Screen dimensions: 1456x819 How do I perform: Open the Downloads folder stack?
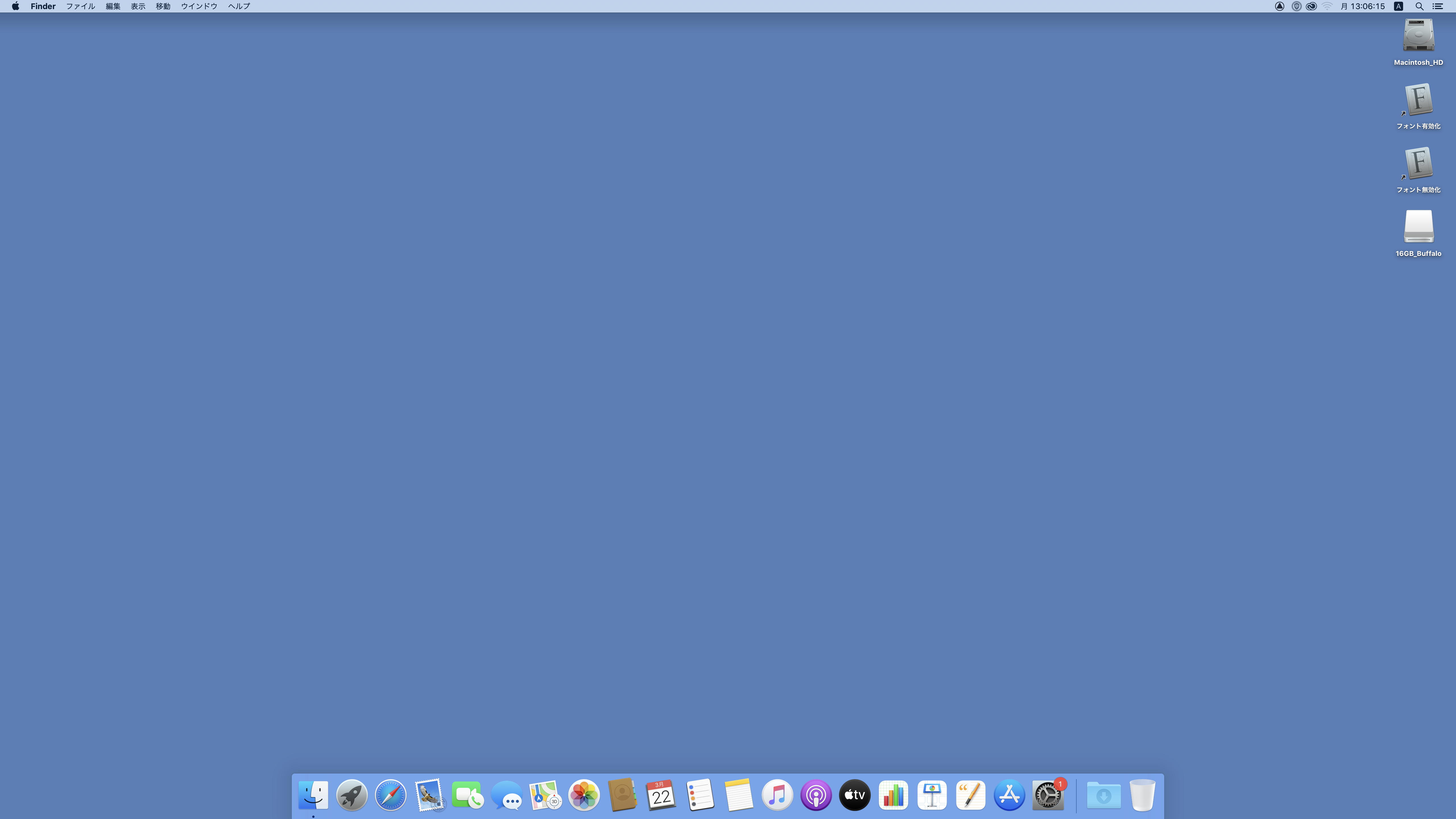(1103, 795)
